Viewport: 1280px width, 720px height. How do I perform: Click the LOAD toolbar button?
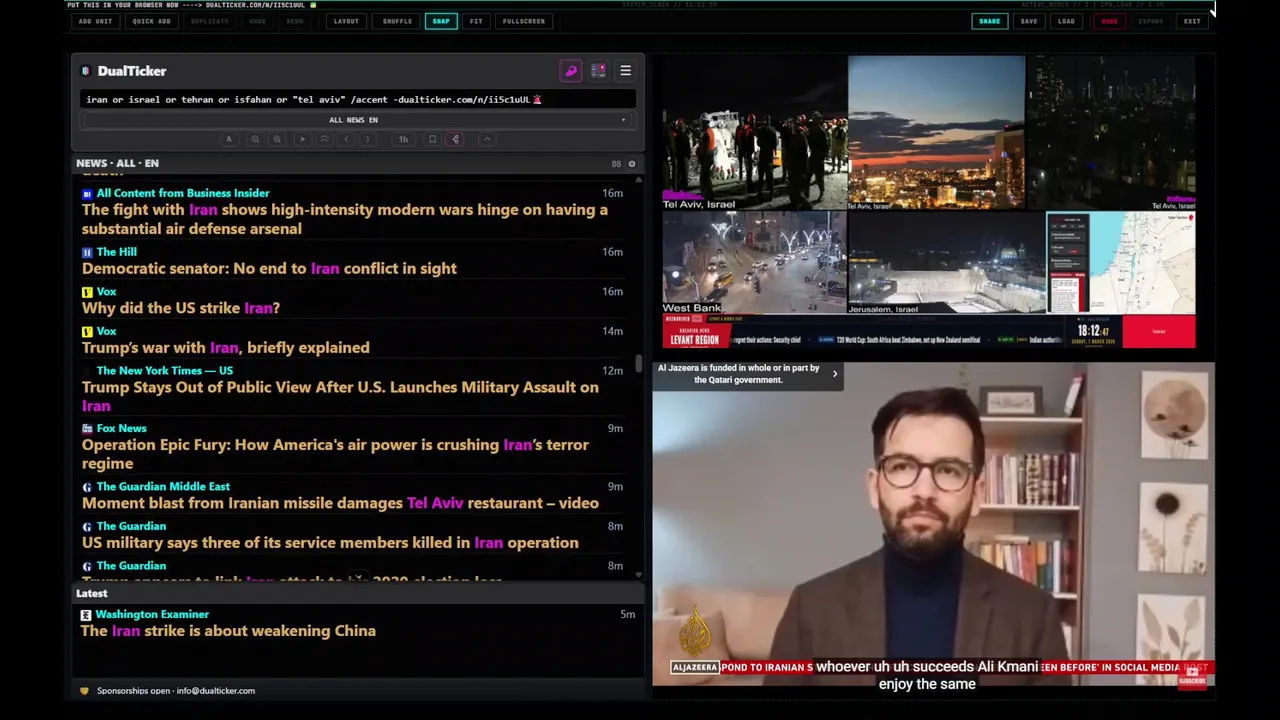1067,21
